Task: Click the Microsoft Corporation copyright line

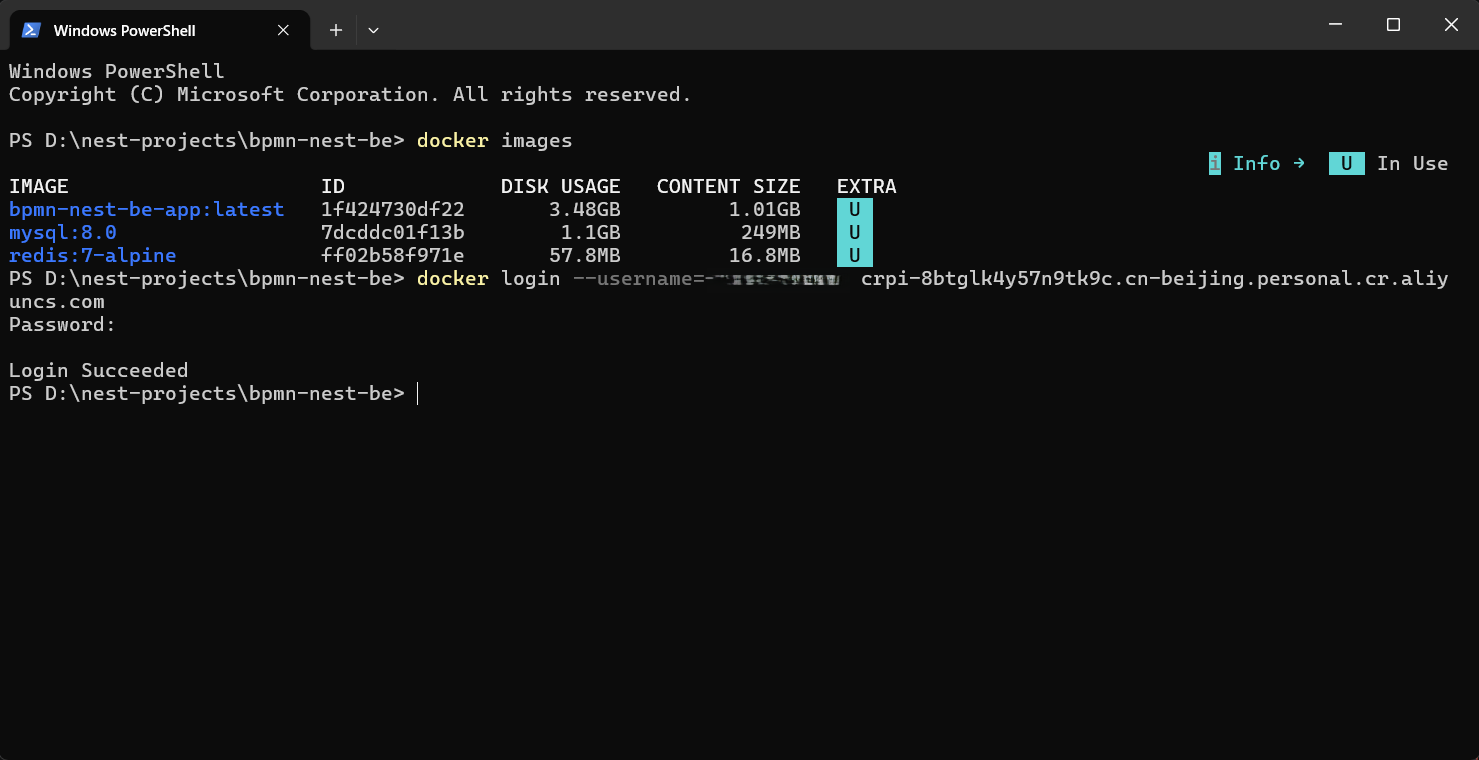Action: point(351,94)
